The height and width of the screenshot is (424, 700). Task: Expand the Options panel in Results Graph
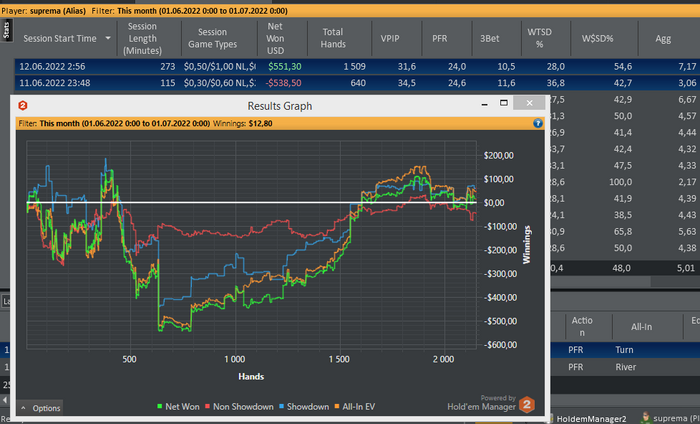(40, 408)
